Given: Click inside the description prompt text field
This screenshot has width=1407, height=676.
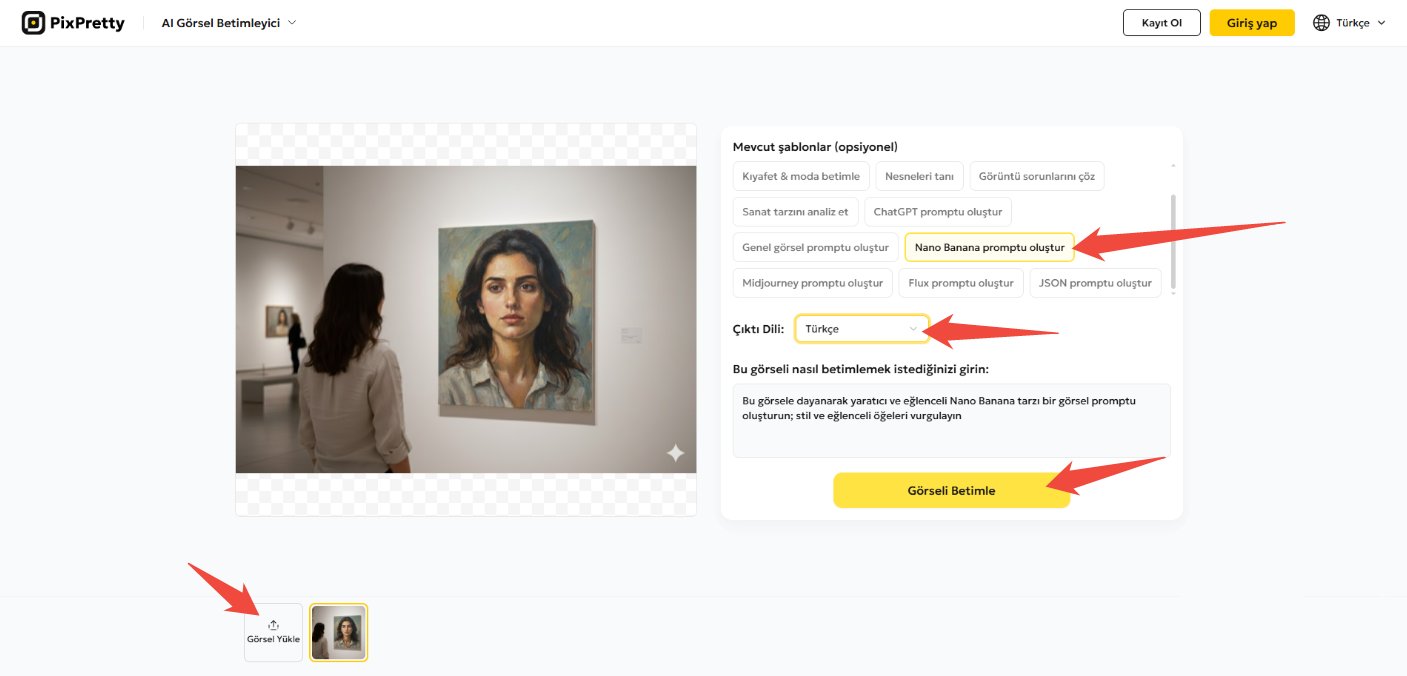Looking at the screenshot, I should pyautogui.click(x=950, y=420).
